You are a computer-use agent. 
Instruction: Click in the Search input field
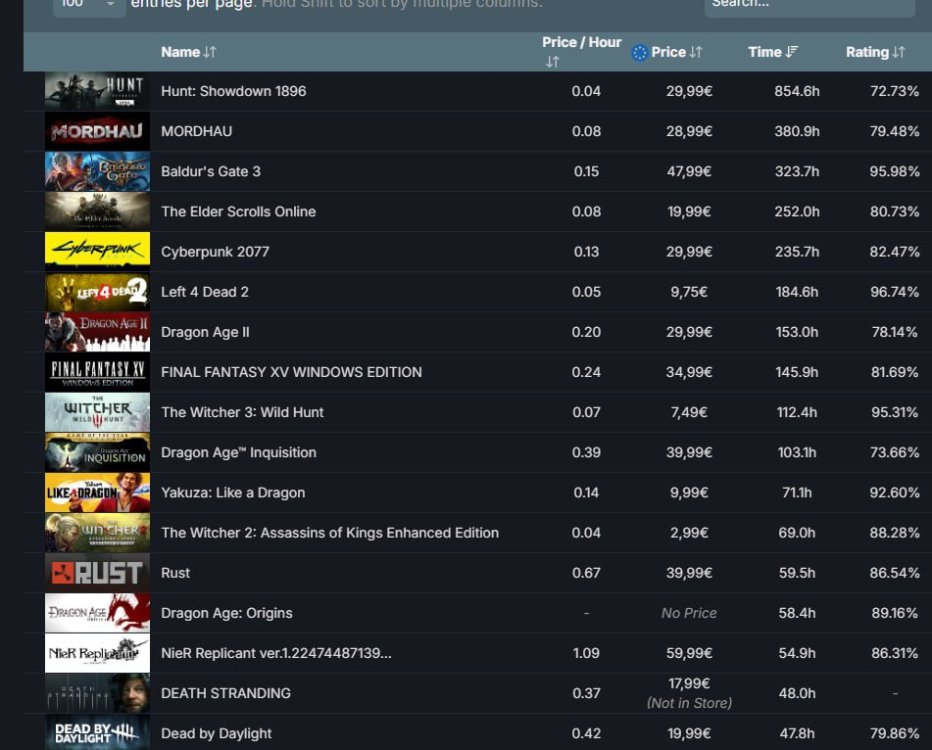[808, 5]
